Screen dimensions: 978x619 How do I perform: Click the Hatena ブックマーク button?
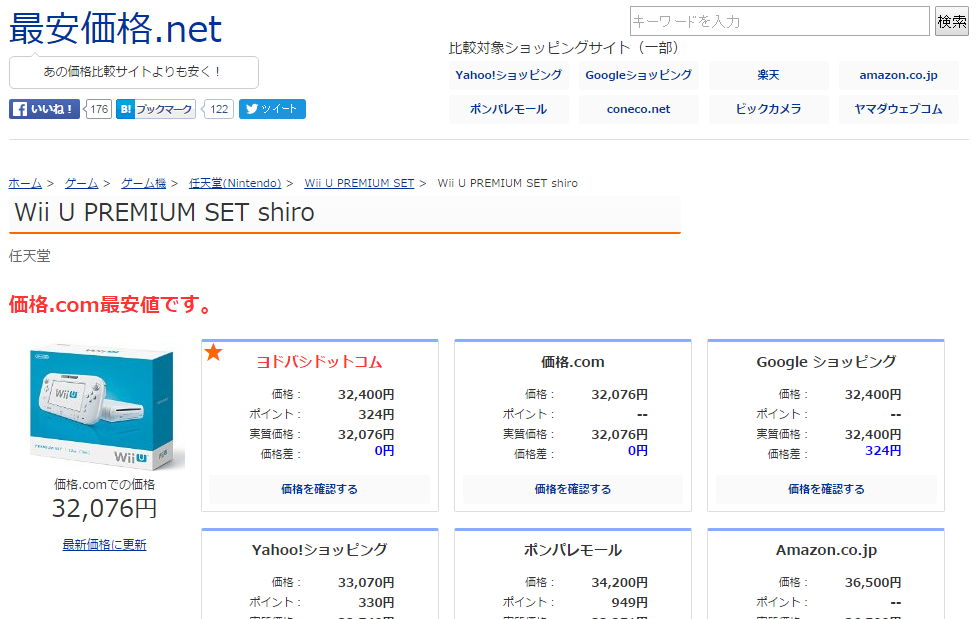point(156,109)
